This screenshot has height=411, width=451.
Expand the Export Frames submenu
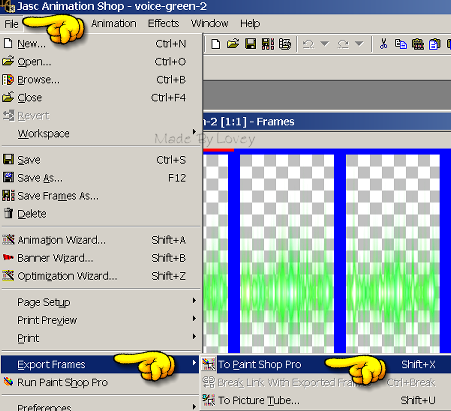click(101, 364)
